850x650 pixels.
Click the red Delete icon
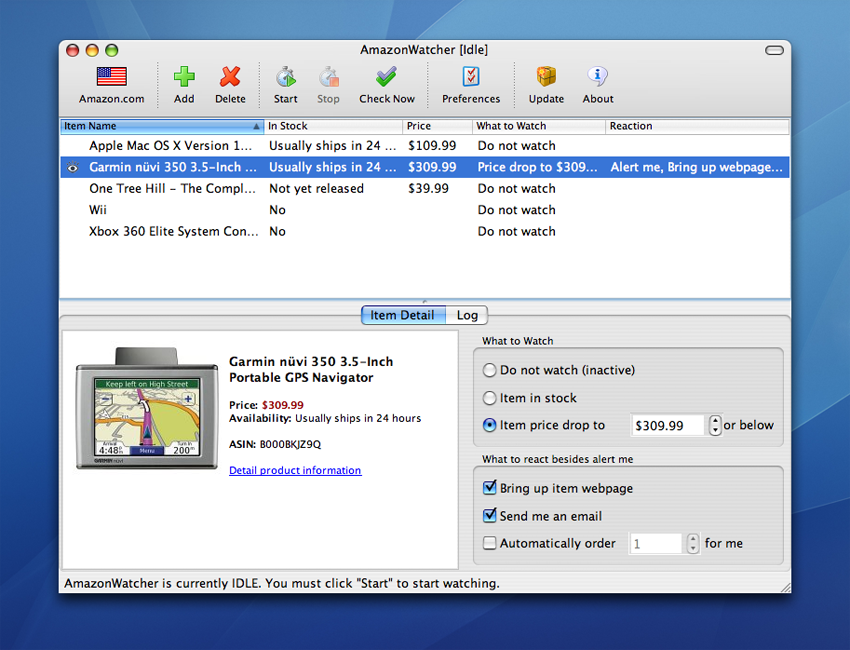pos(230,76)
